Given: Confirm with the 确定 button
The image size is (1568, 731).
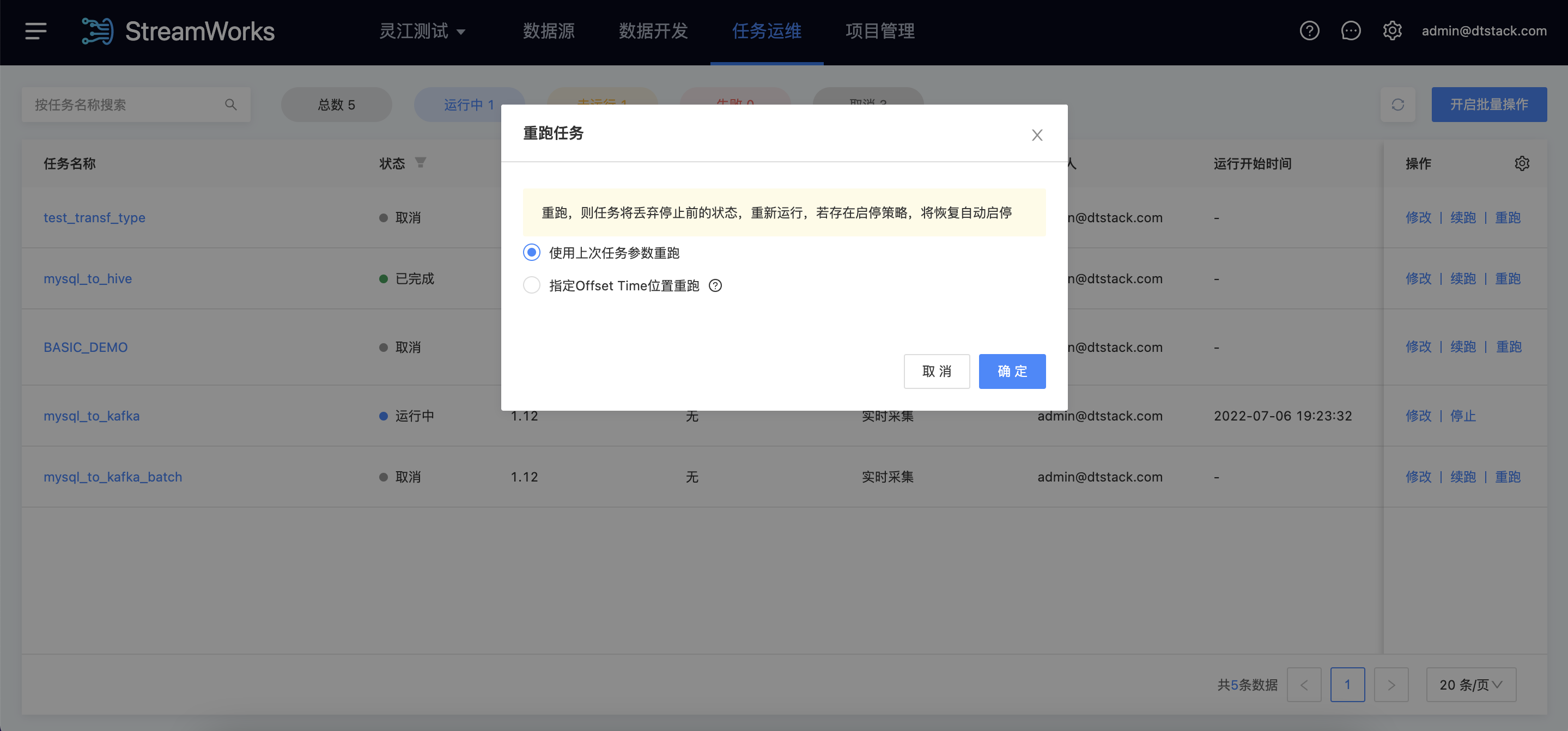Looking at the screenshot, I should coord(1012,371).
